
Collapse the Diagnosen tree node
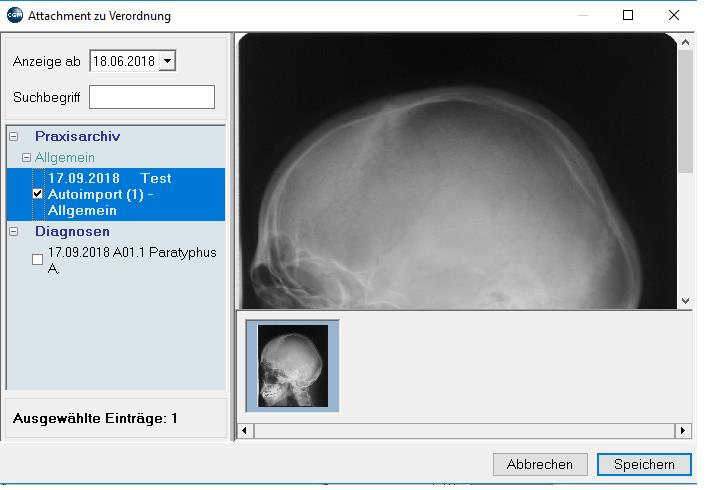point(14,231)
